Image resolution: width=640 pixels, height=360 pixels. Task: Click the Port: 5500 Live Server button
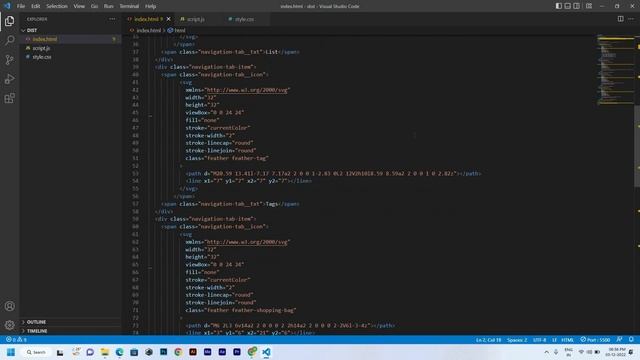tap(595, 340)
